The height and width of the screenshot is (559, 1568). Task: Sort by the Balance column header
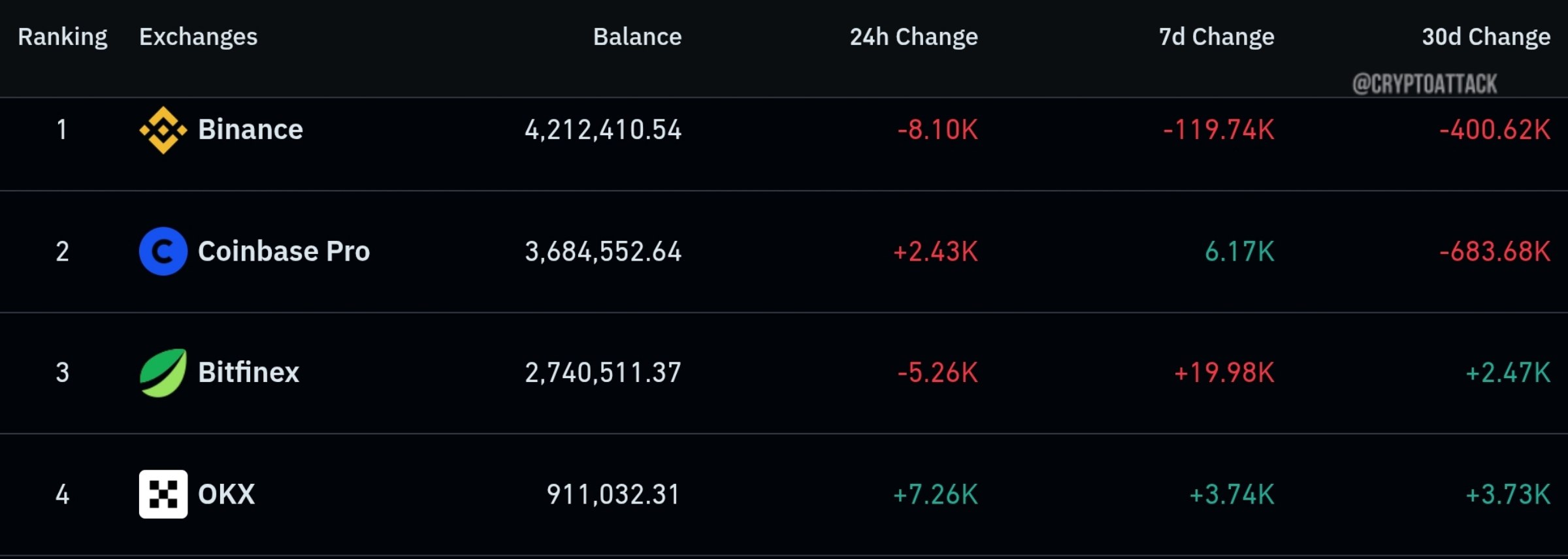(638, 37)
